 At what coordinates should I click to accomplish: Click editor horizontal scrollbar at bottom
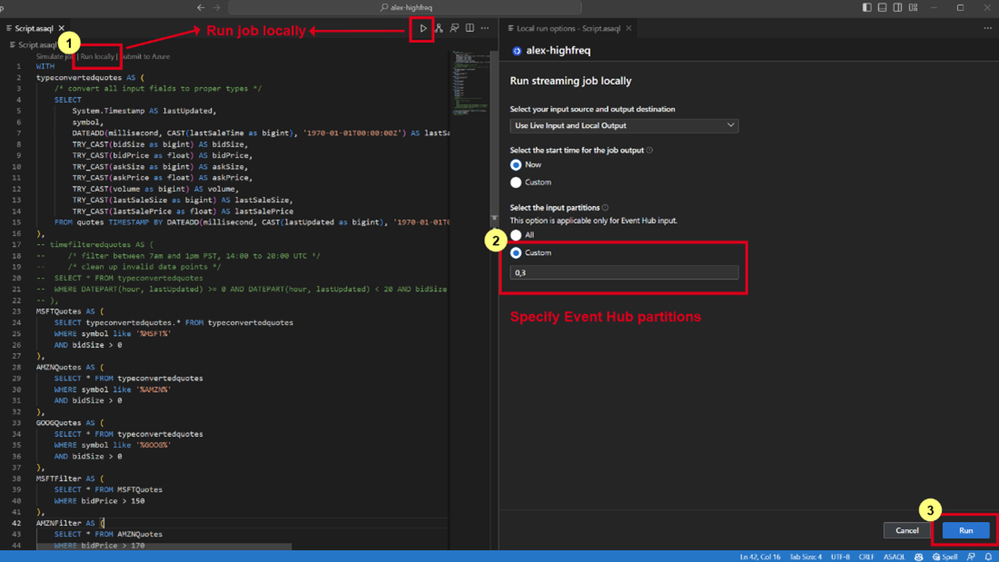(x=164, y=547)
